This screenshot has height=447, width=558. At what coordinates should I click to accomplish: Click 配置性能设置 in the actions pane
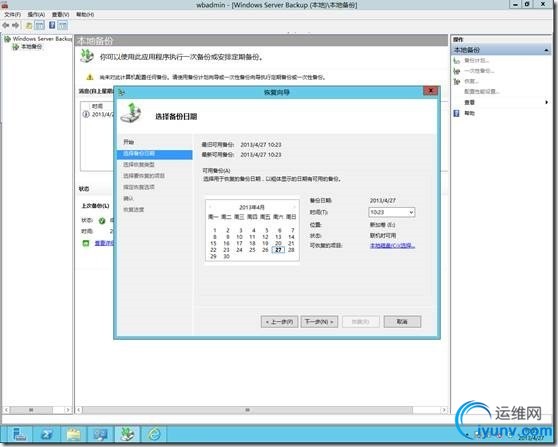(x=482, y=91)
